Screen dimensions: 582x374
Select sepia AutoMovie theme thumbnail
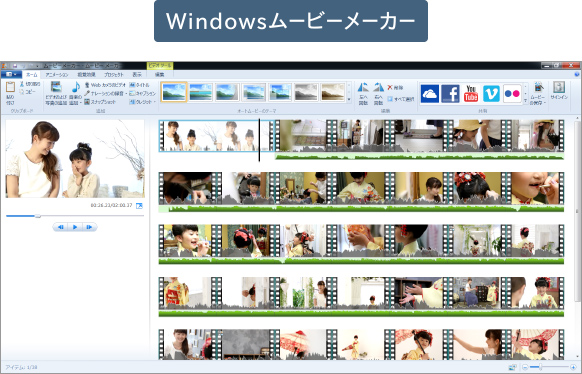coord(333,92)
